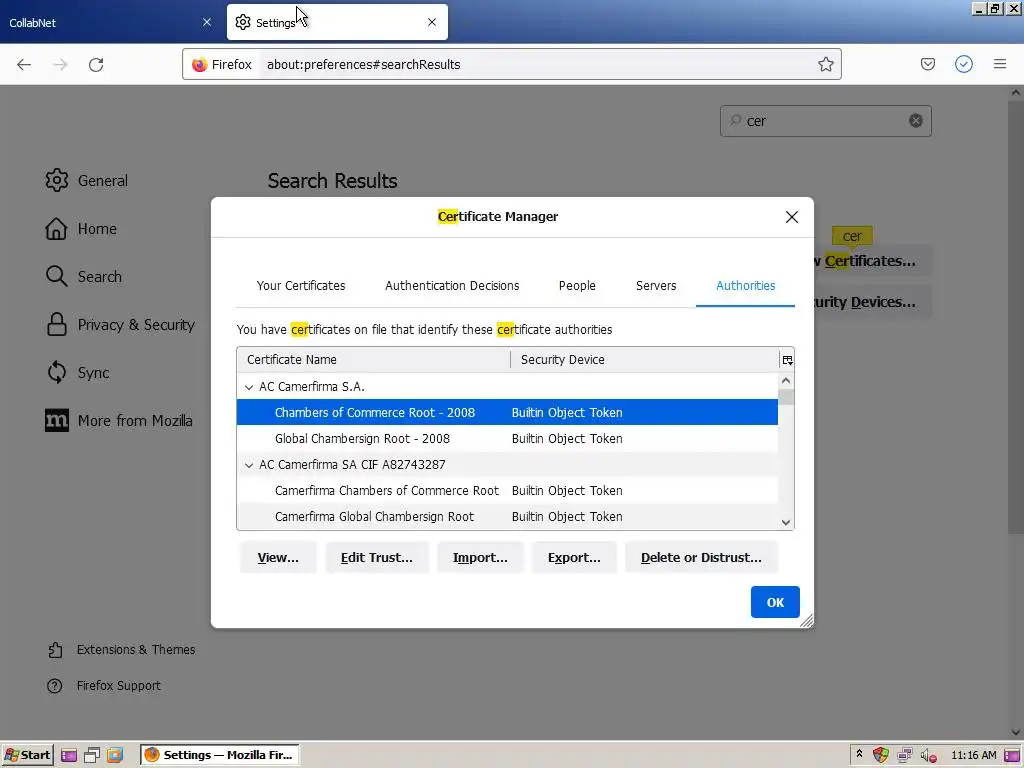Click the Delete or Distrust... button
1024x768 pixels.
(701, 558)
